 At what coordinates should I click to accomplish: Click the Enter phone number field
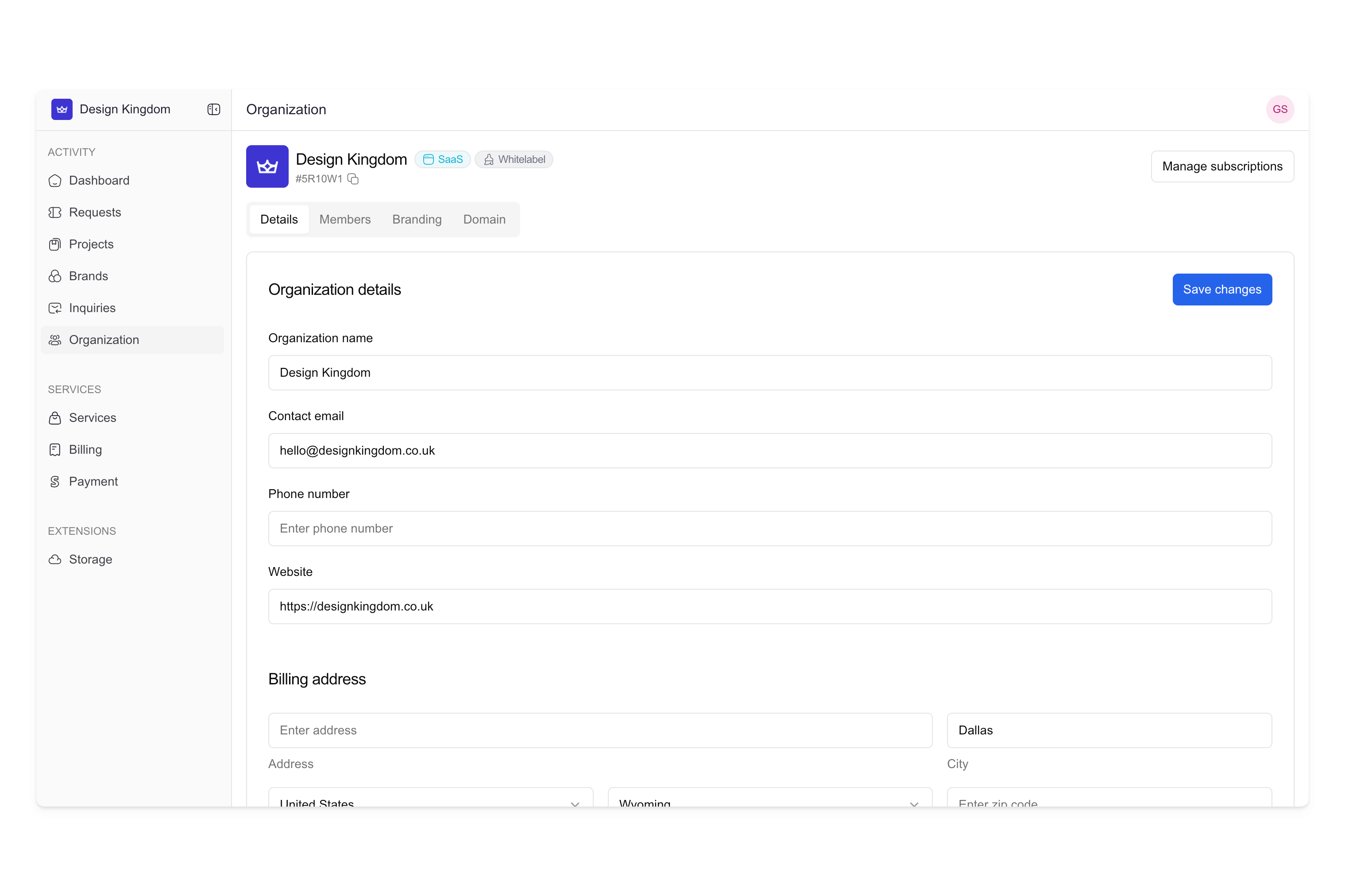click(x=769, y=529)
